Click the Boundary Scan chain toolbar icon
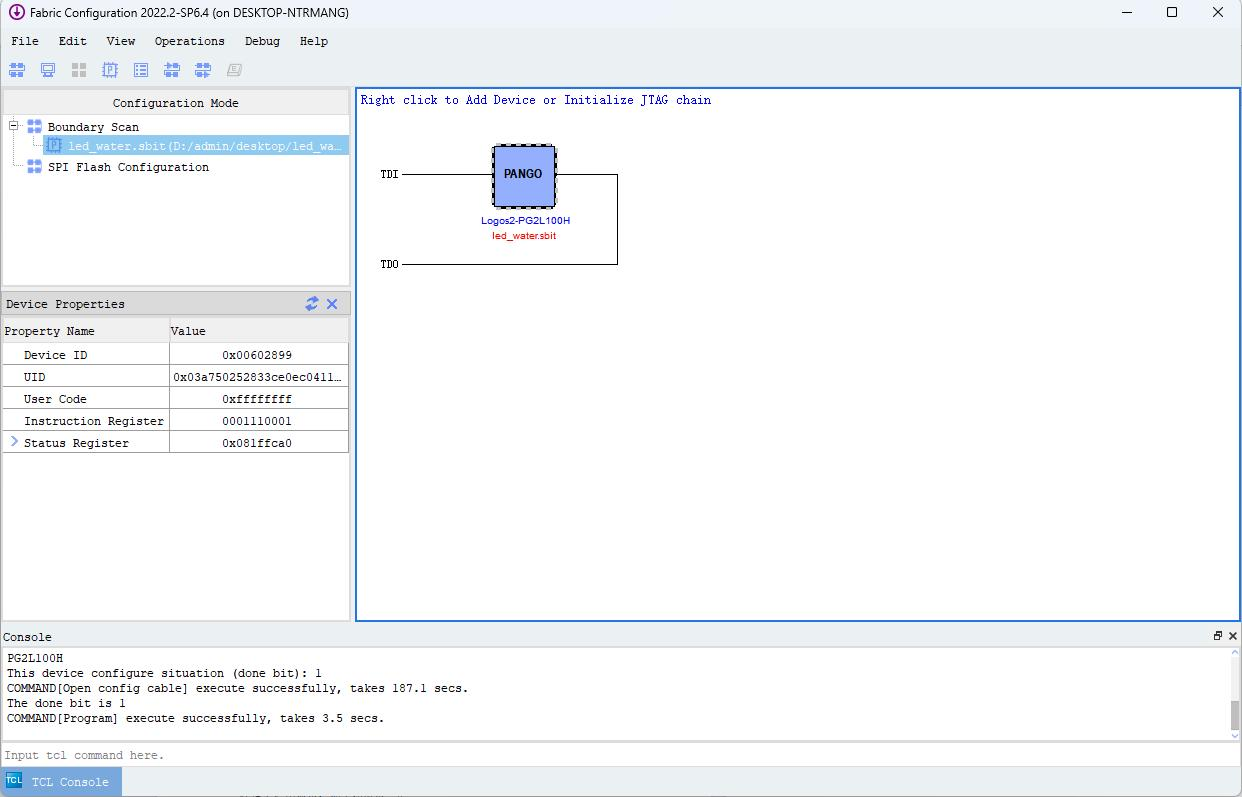 [17, 70]
